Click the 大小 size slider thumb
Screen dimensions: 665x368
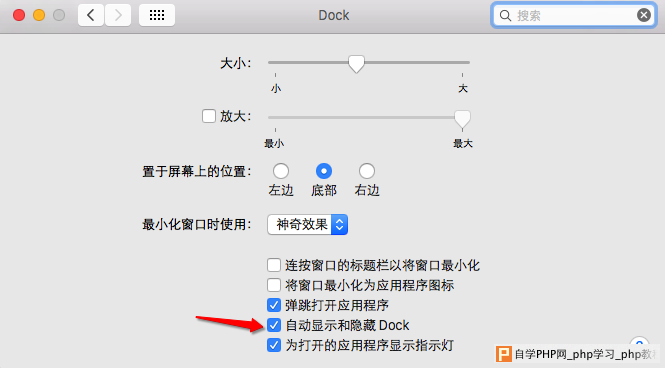click(356, 64)
